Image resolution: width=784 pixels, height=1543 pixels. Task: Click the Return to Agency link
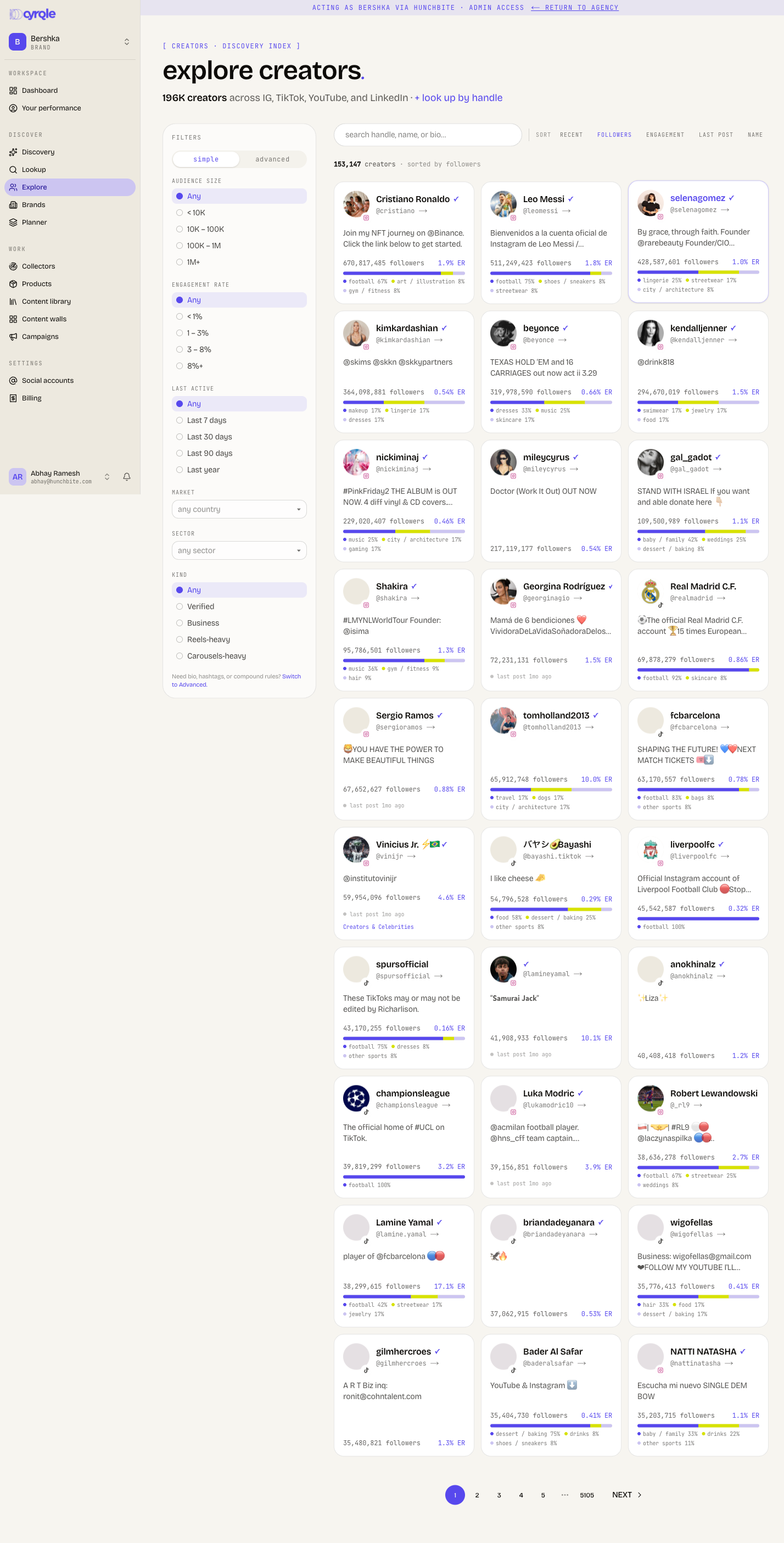(574, 8)
